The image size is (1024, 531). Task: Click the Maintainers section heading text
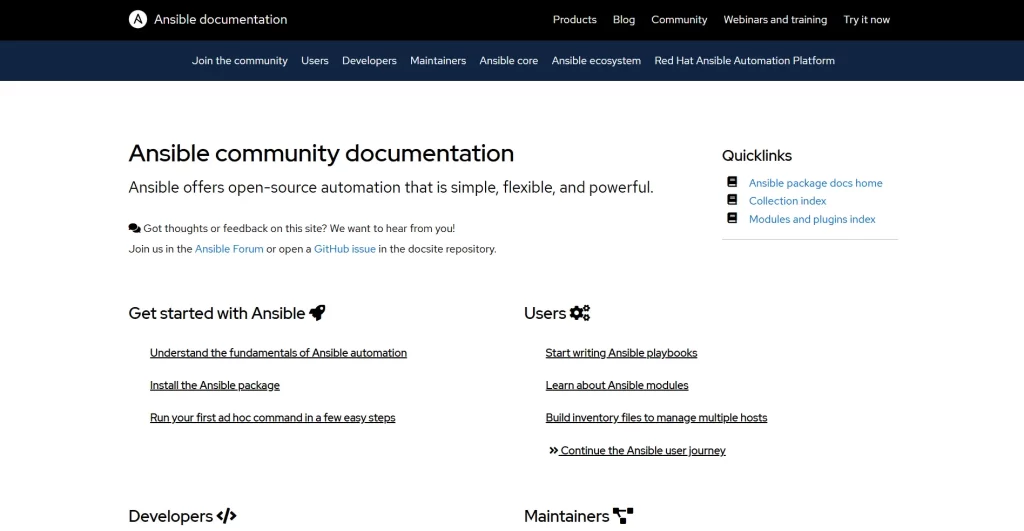(x=566, y=516)
